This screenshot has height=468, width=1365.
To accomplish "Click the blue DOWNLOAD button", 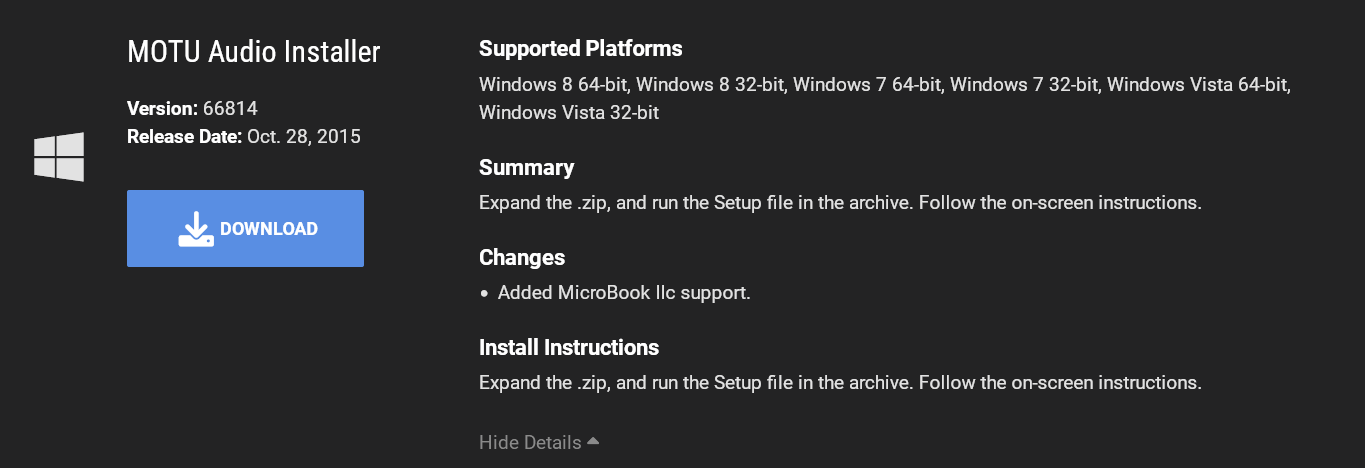I will tap(245, 229).
